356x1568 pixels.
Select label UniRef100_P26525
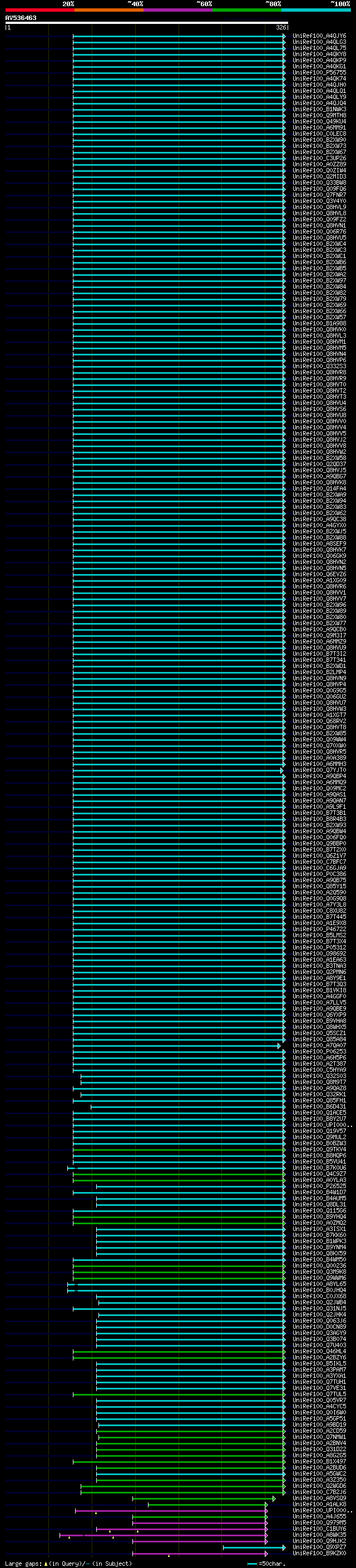[x=319, y=1186]
